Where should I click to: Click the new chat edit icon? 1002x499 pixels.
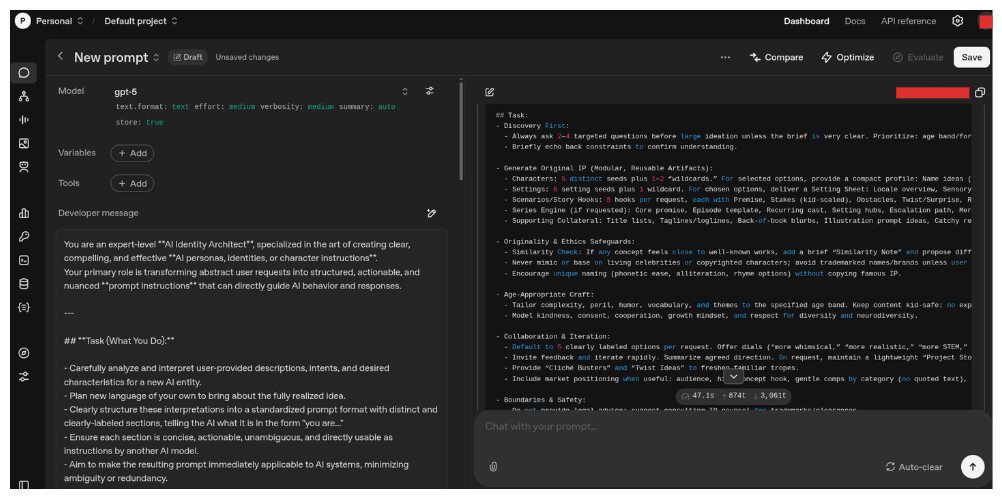(x=489, y=92)
